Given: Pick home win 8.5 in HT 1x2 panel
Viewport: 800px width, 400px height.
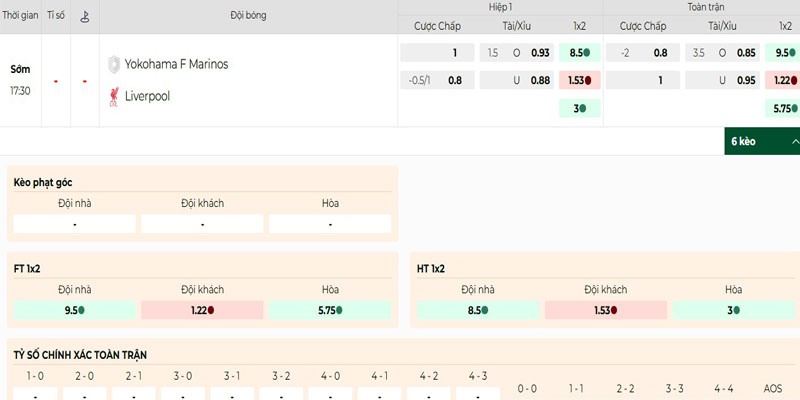Looking at the screenshot, I should (x=478, y=310).
